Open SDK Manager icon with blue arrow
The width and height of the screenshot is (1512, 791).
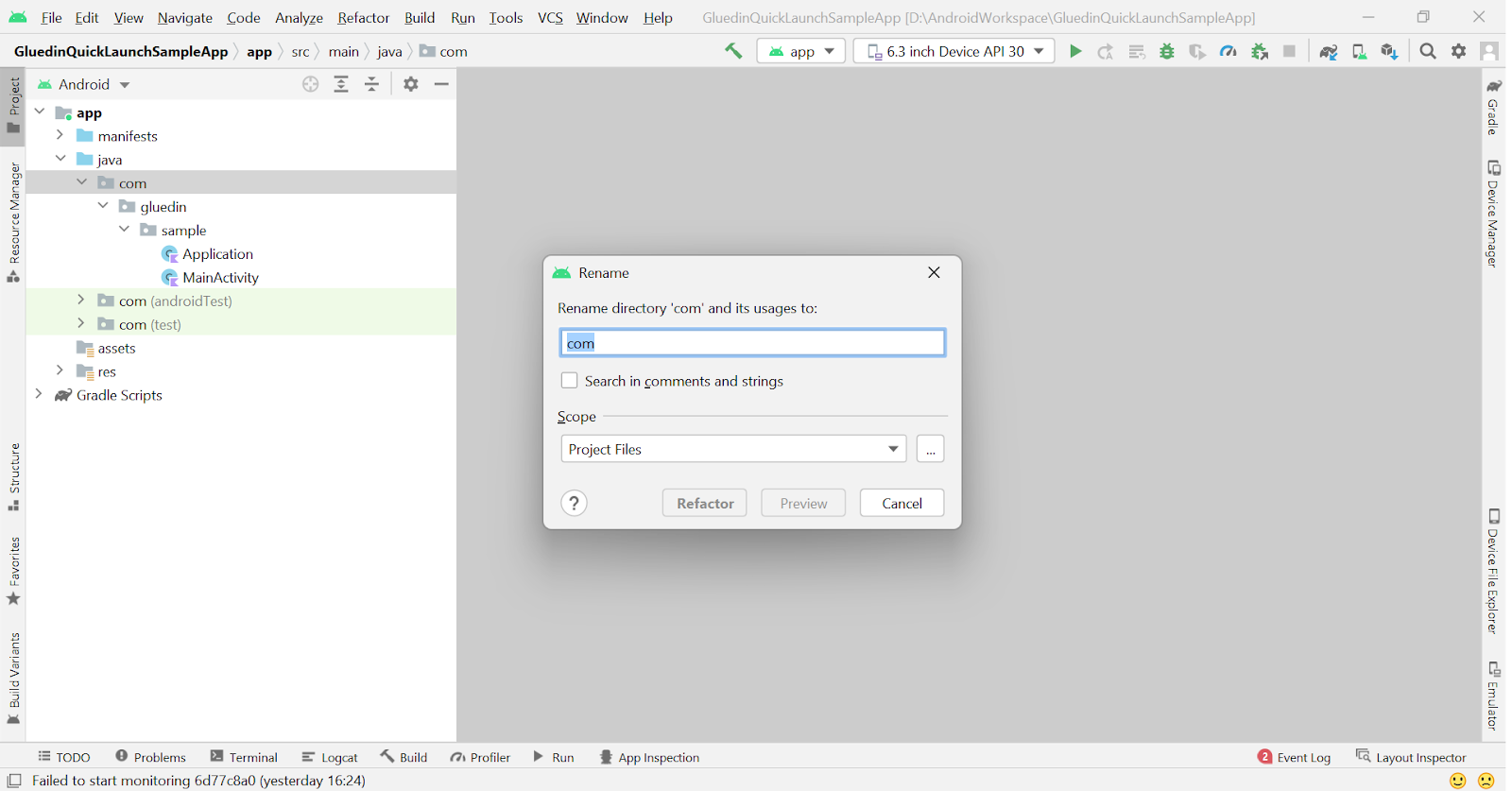click(x=1389, y=51)
